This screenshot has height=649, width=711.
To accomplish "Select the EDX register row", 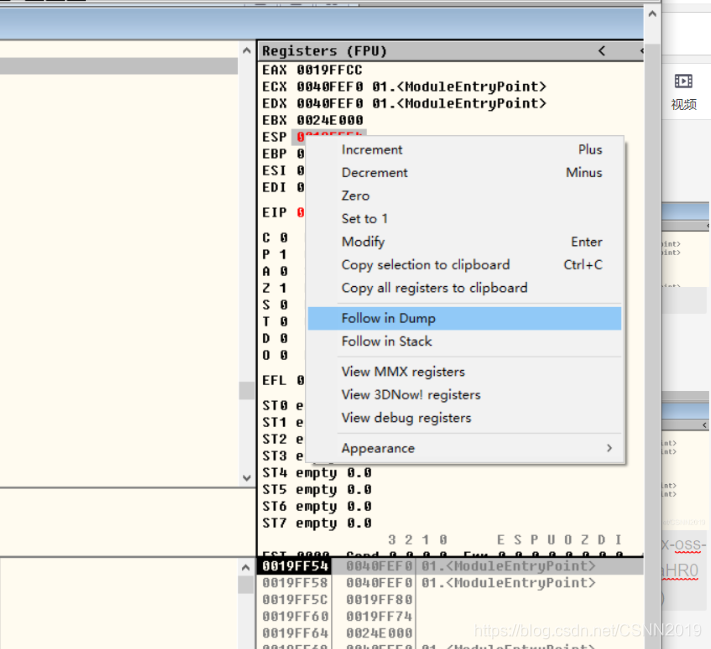I will coord(404,104).
